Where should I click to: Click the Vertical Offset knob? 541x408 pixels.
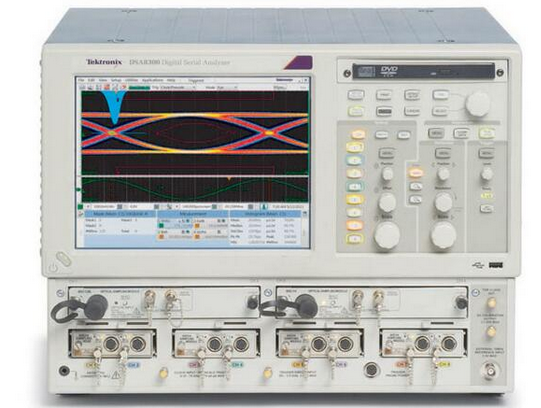387,202
